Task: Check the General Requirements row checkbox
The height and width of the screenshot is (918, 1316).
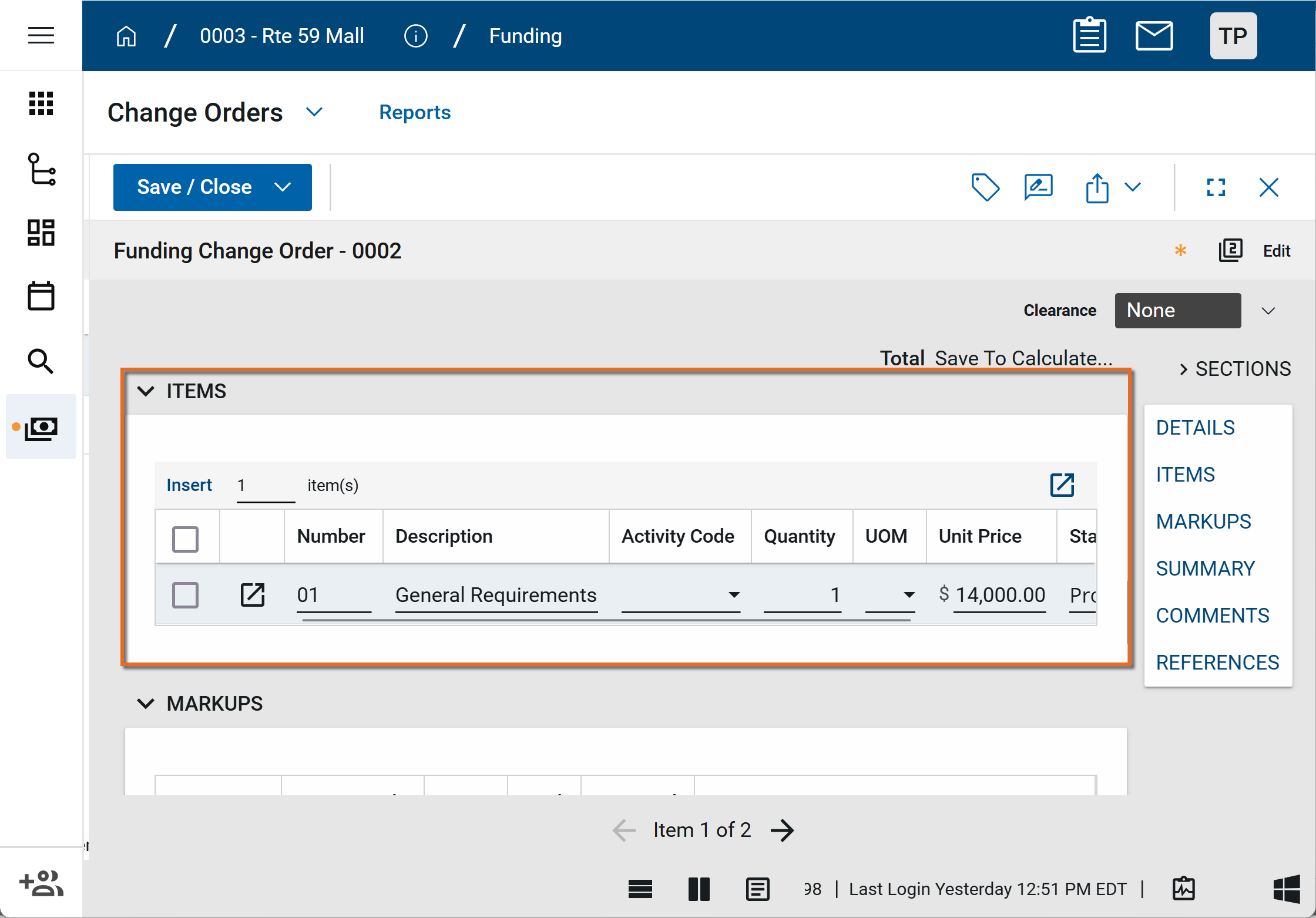Action: 185,594
